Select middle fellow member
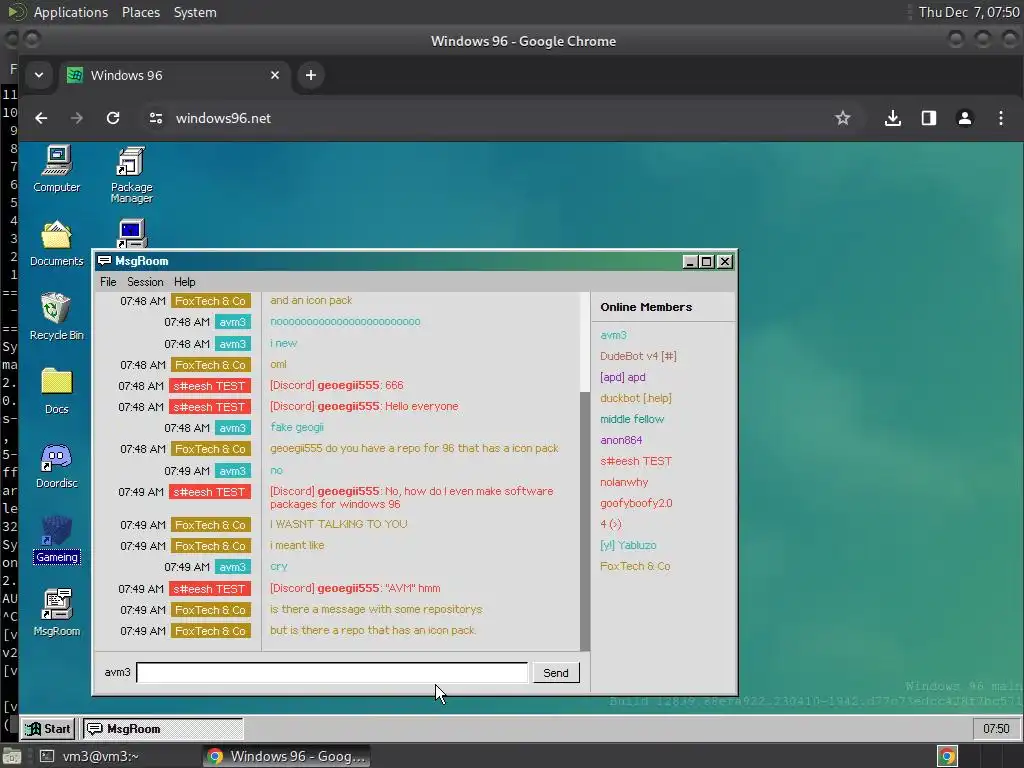The width and height of the screenshot is (1024, 768). (x=632, y=419)
